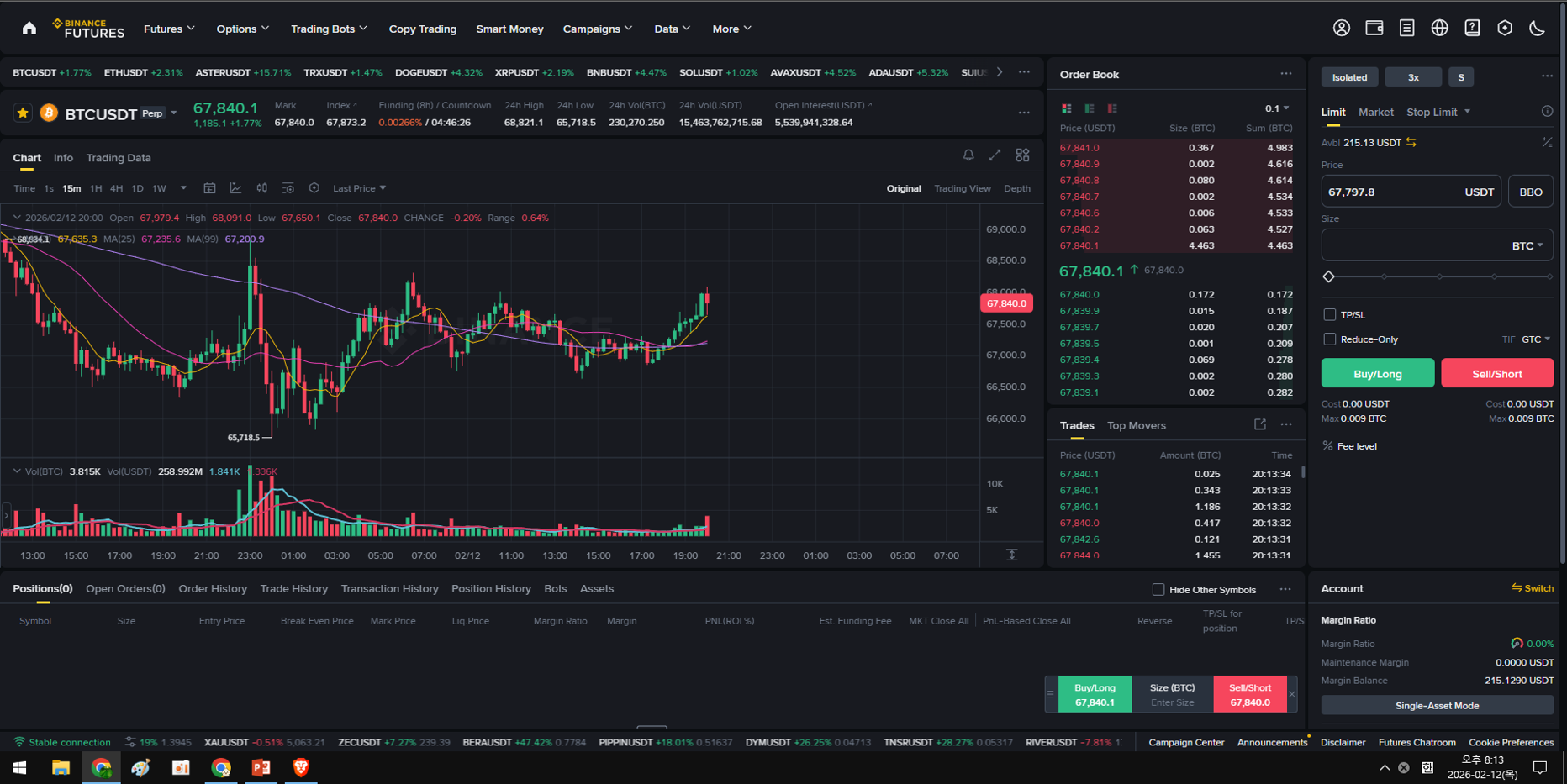Open Brave browser in taskbar

301,767
